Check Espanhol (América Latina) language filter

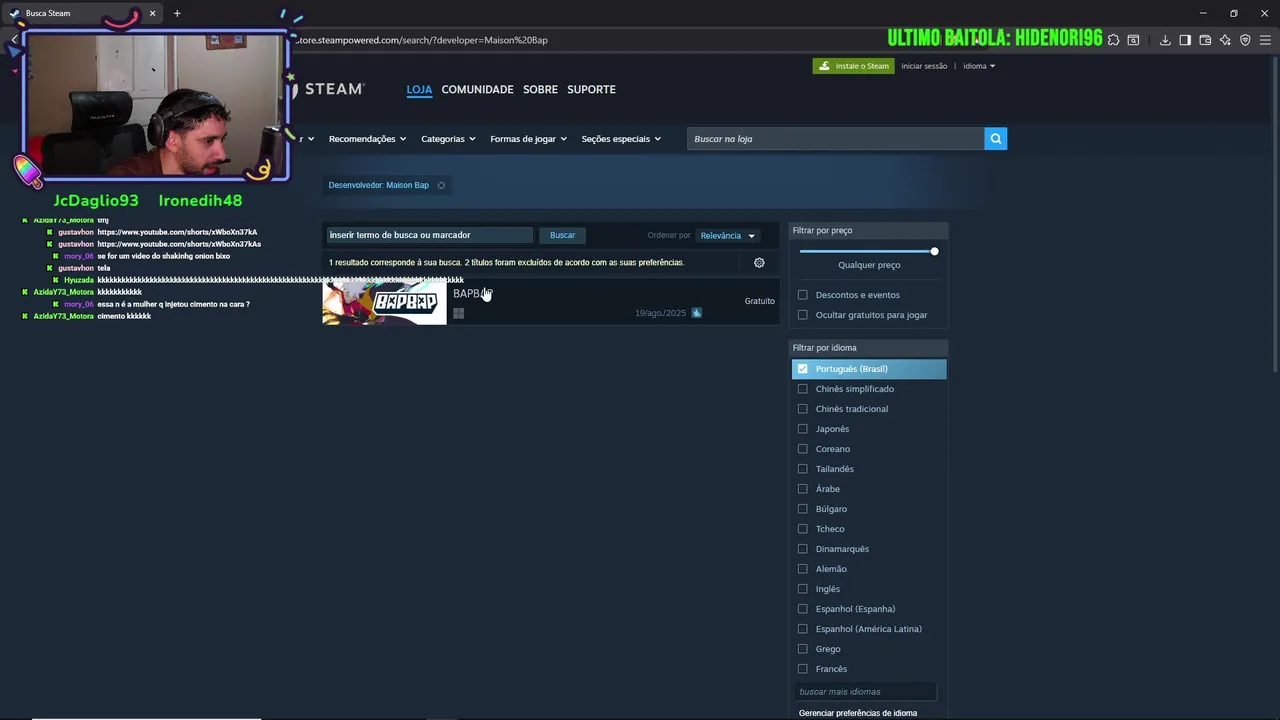click(802, 629)
